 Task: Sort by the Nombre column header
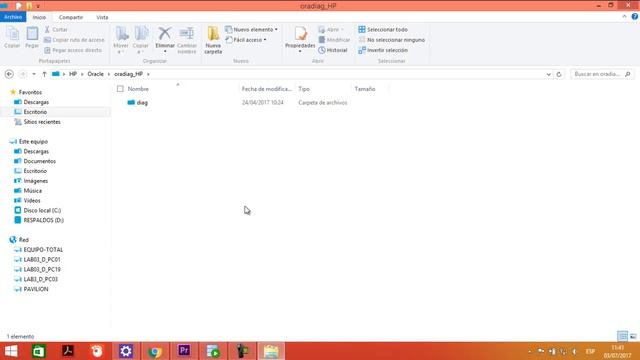click(x=138, y=89)
